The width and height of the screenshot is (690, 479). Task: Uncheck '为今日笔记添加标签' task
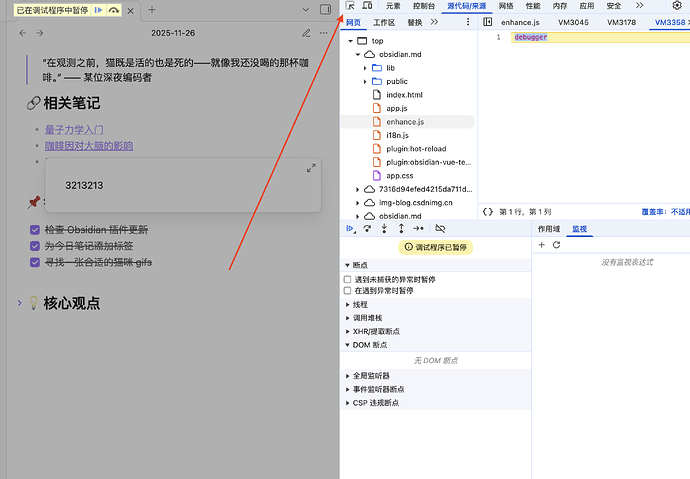pos(35,246)
